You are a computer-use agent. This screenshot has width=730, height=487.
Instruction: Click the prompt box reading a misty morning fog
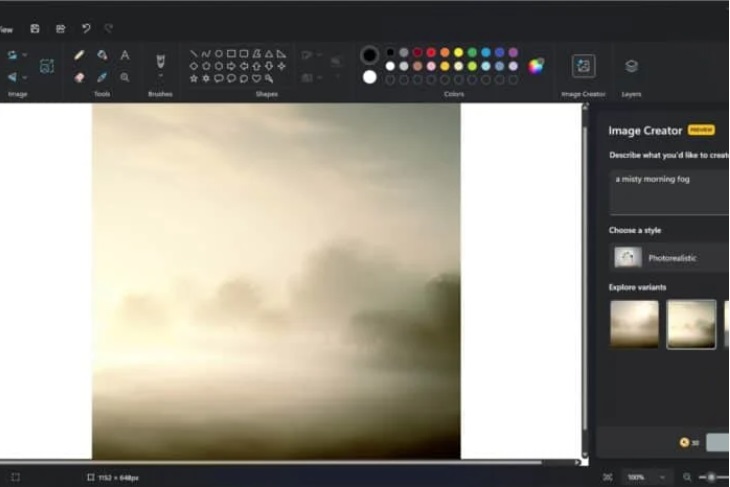(x=669, y=192)
